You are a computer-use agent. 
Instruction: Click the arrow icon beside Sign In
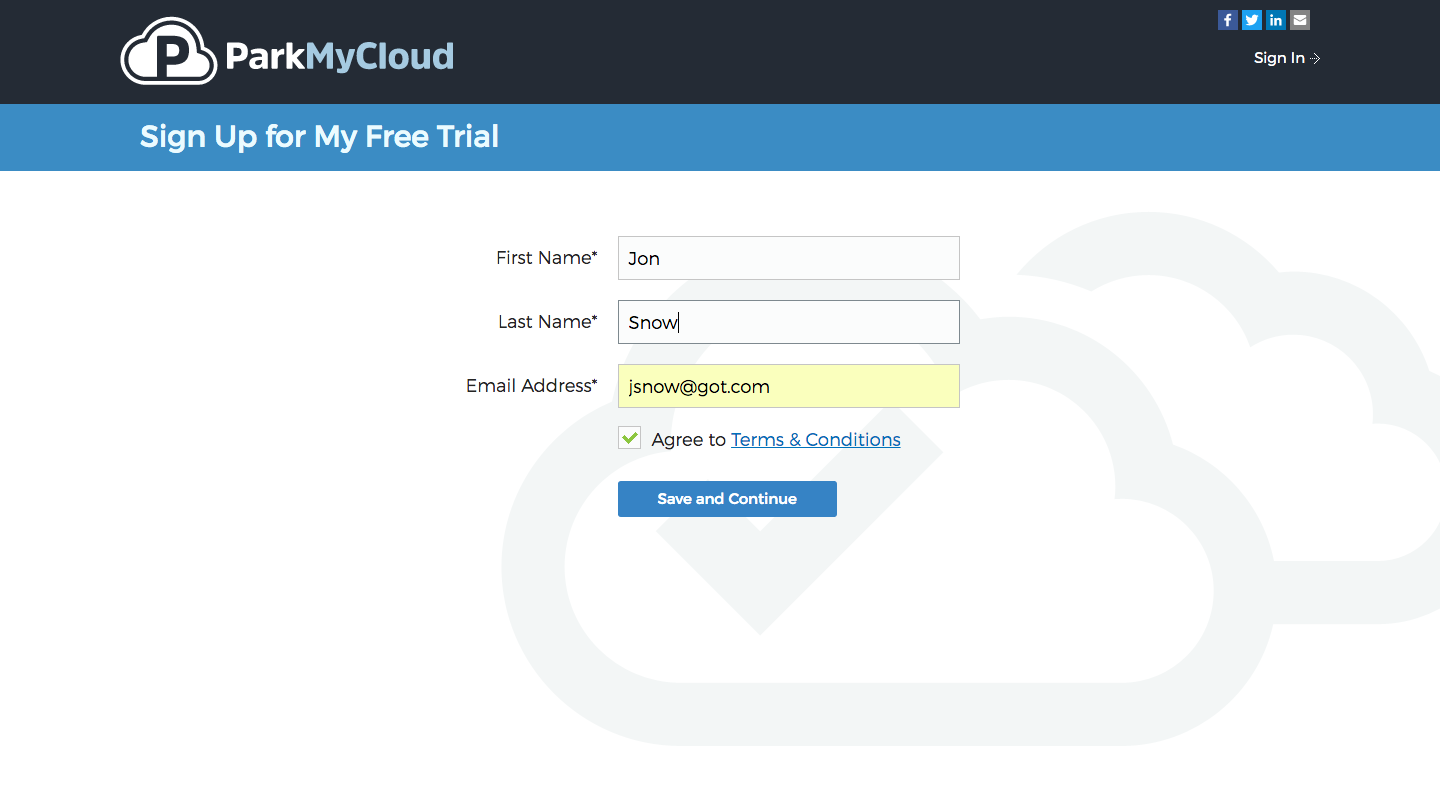tap(1315, 59)
